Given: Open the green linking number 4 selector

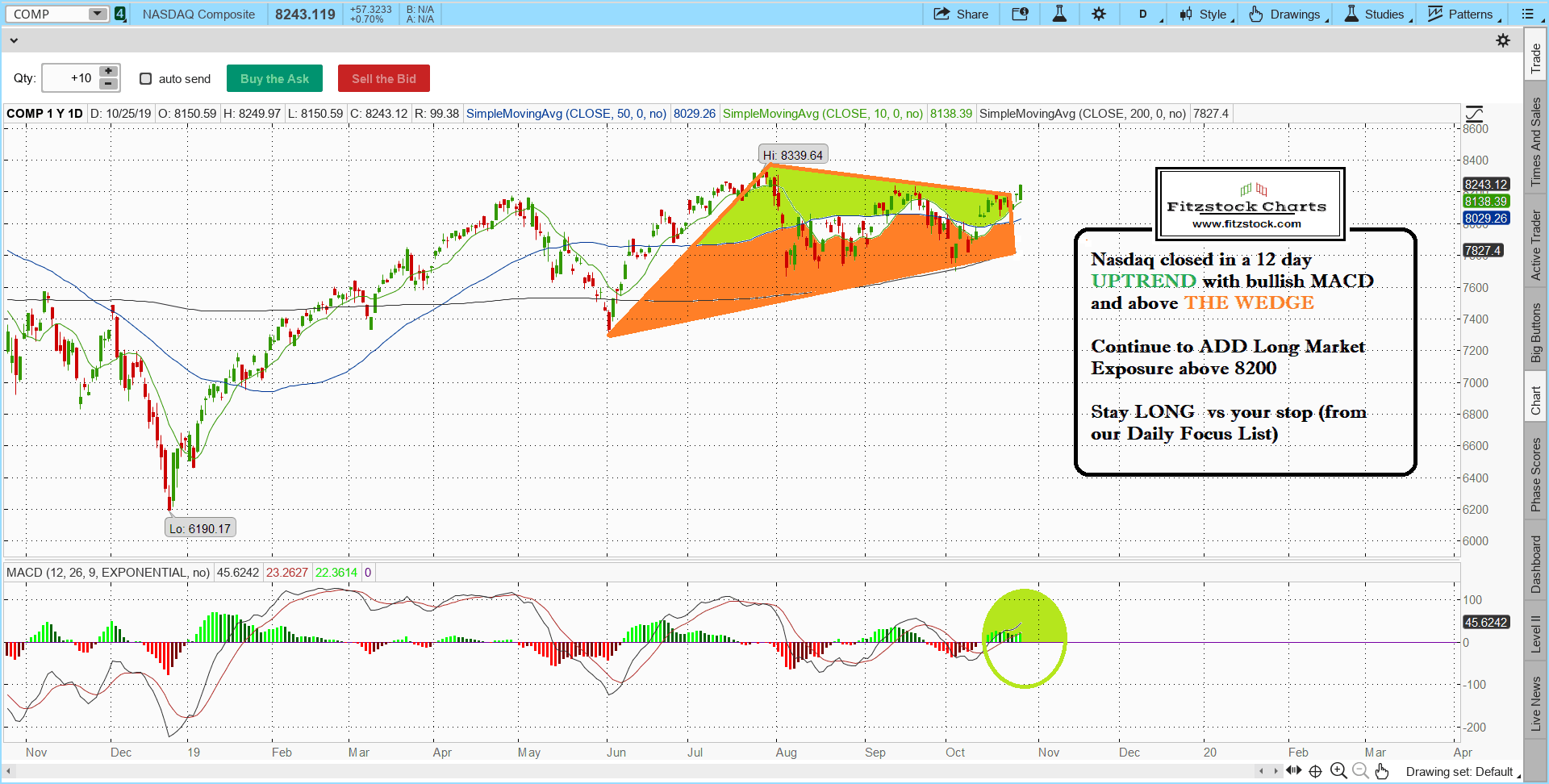Looking at the screenshot, I should 120,14.
